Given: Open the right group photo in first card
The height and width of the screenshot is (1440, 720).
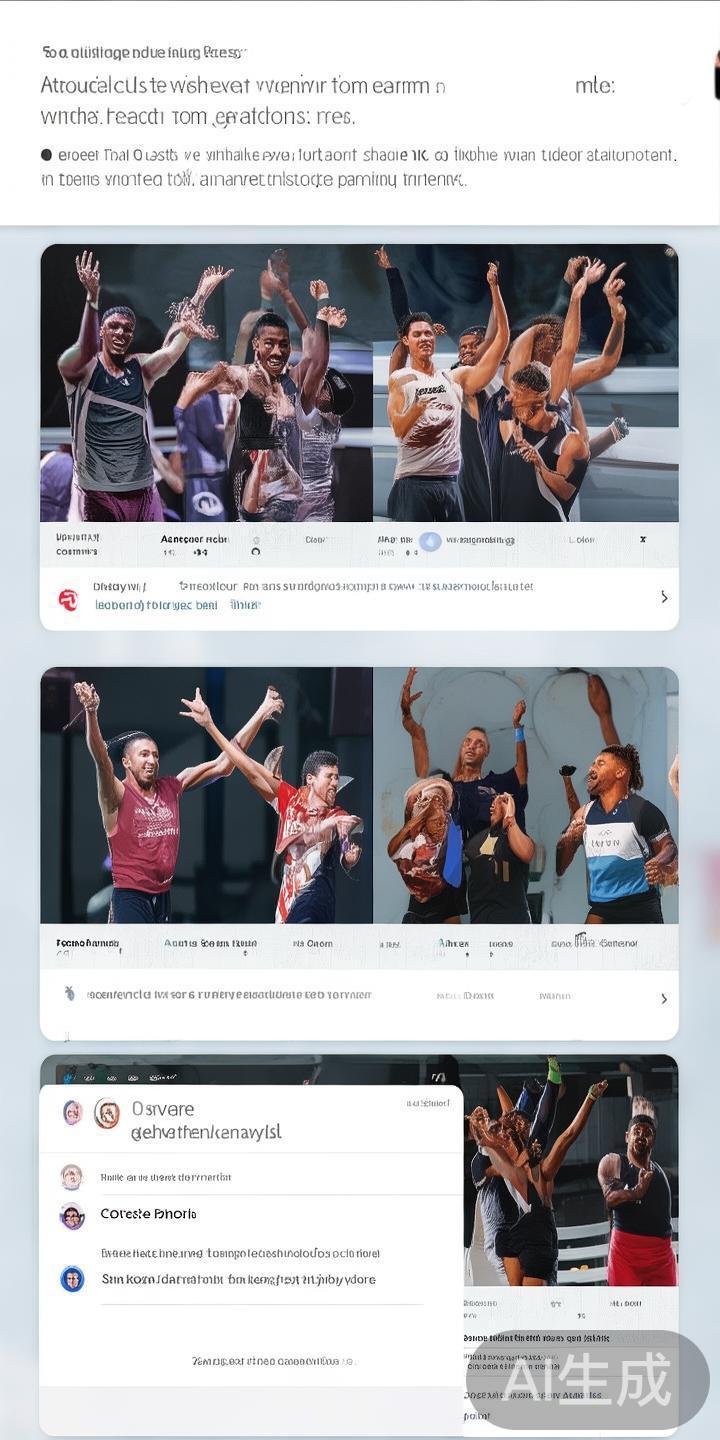Looking at the screenshot, I should (x=526, y=383).
